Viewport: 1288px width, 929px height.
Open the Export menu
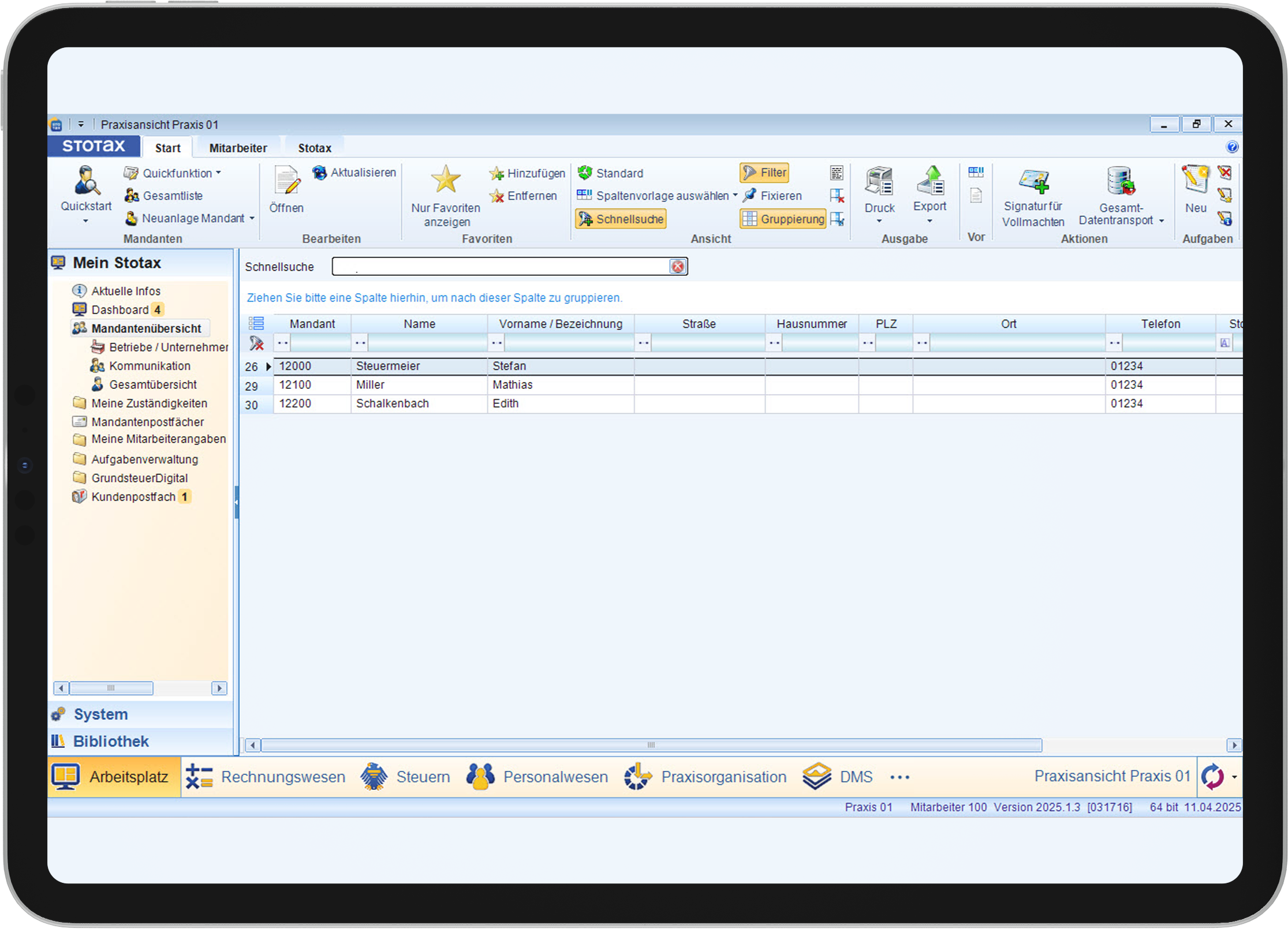pyautogui.click(x=929, y=195)
